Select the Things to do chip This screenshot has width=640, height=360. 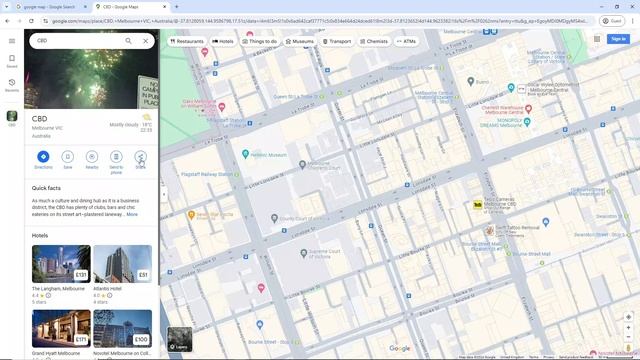tap(260, 41)
